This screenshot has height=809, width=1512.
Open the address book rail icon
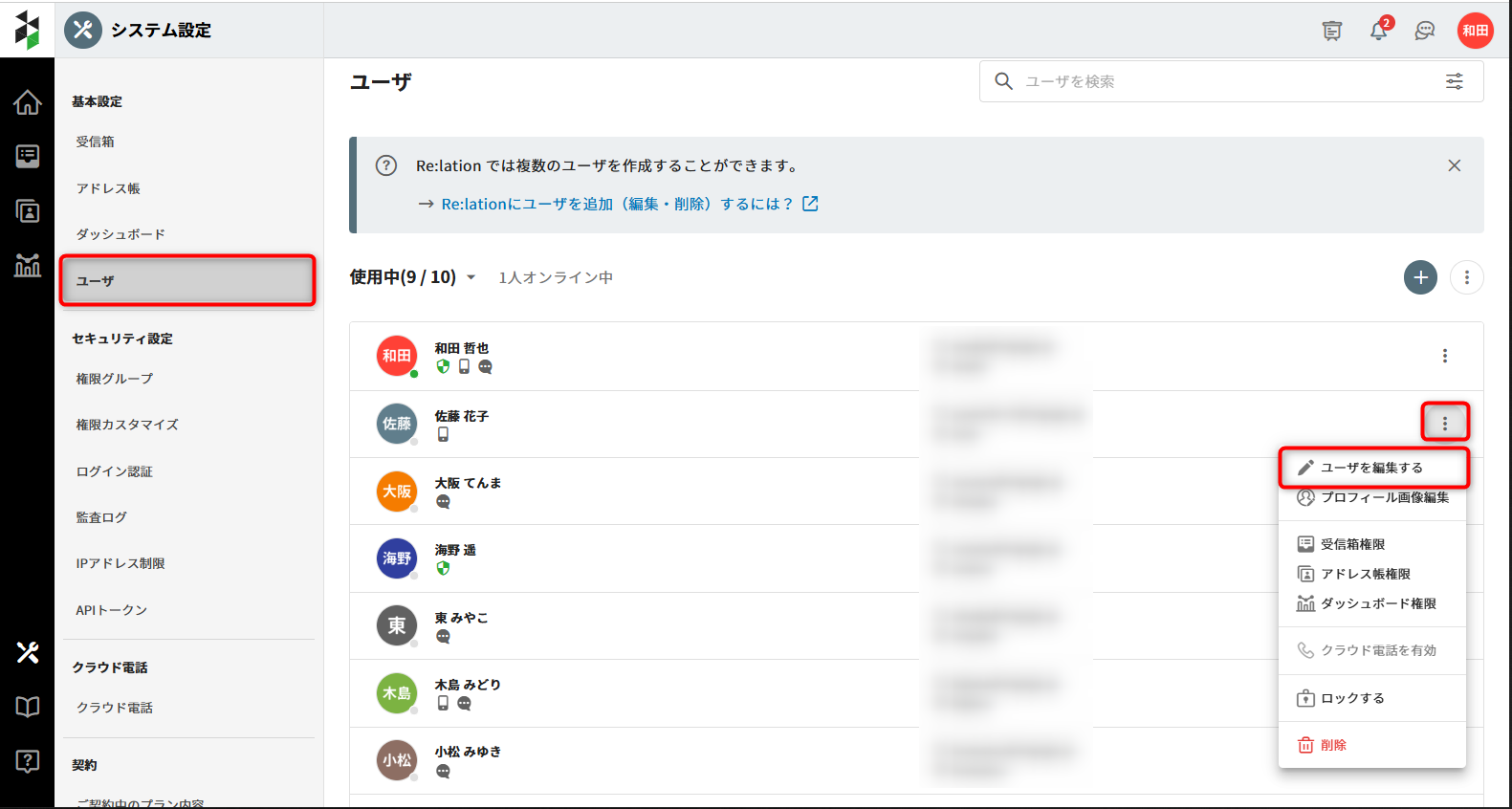pos(27,211)
